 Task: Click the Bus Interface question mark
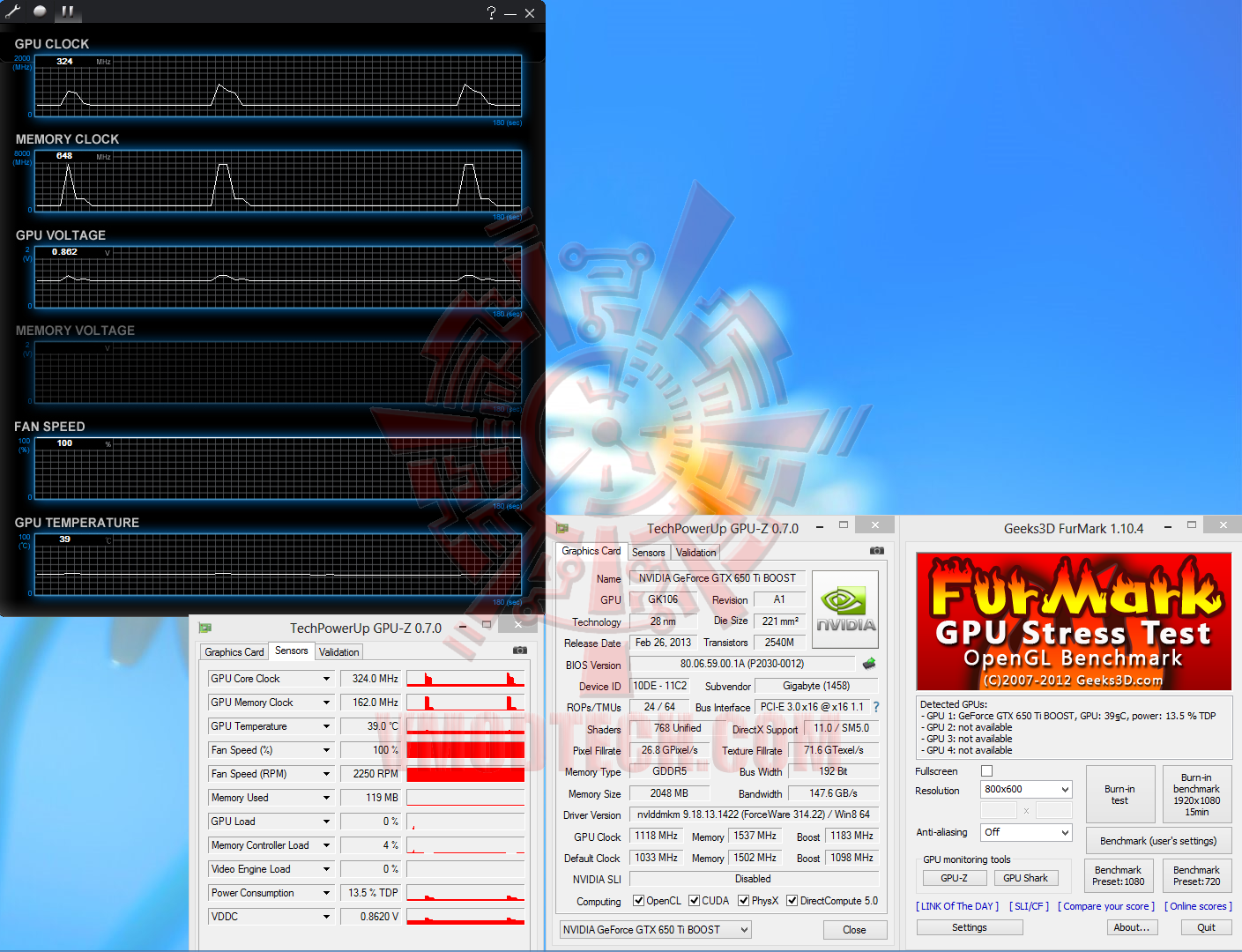(x=876, y=707)
